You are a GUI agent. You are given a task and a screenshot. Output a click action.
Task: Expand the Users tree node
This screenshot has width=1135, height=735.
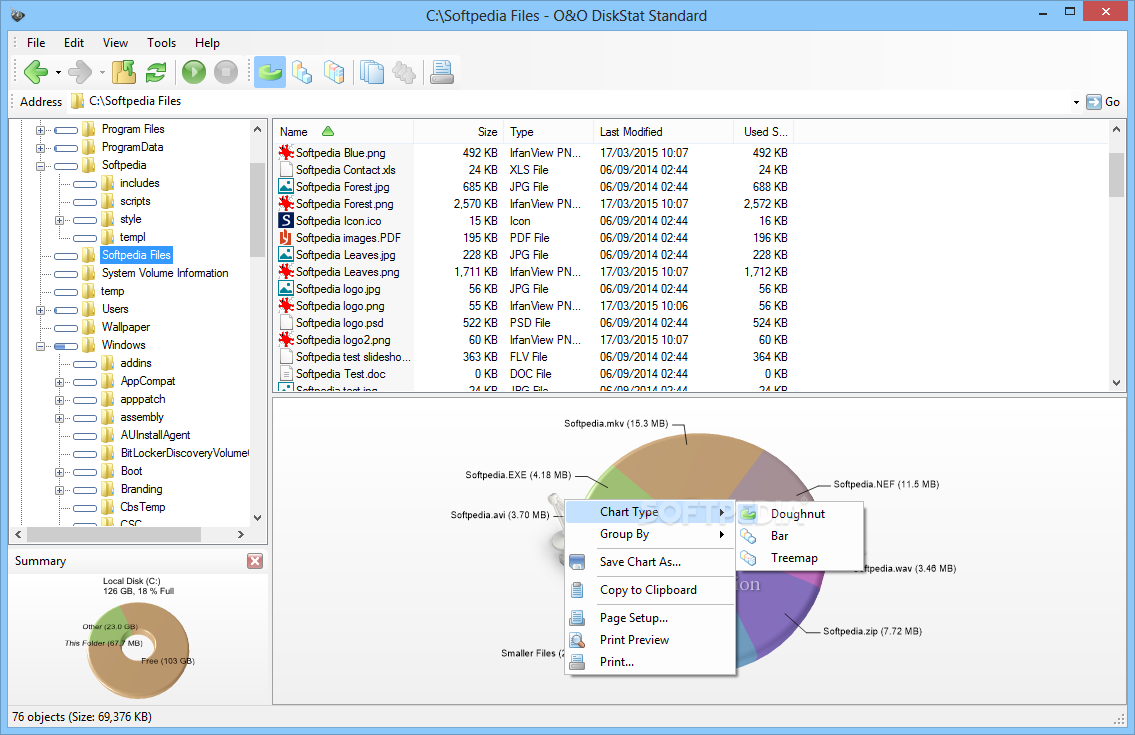click(41, 310)
